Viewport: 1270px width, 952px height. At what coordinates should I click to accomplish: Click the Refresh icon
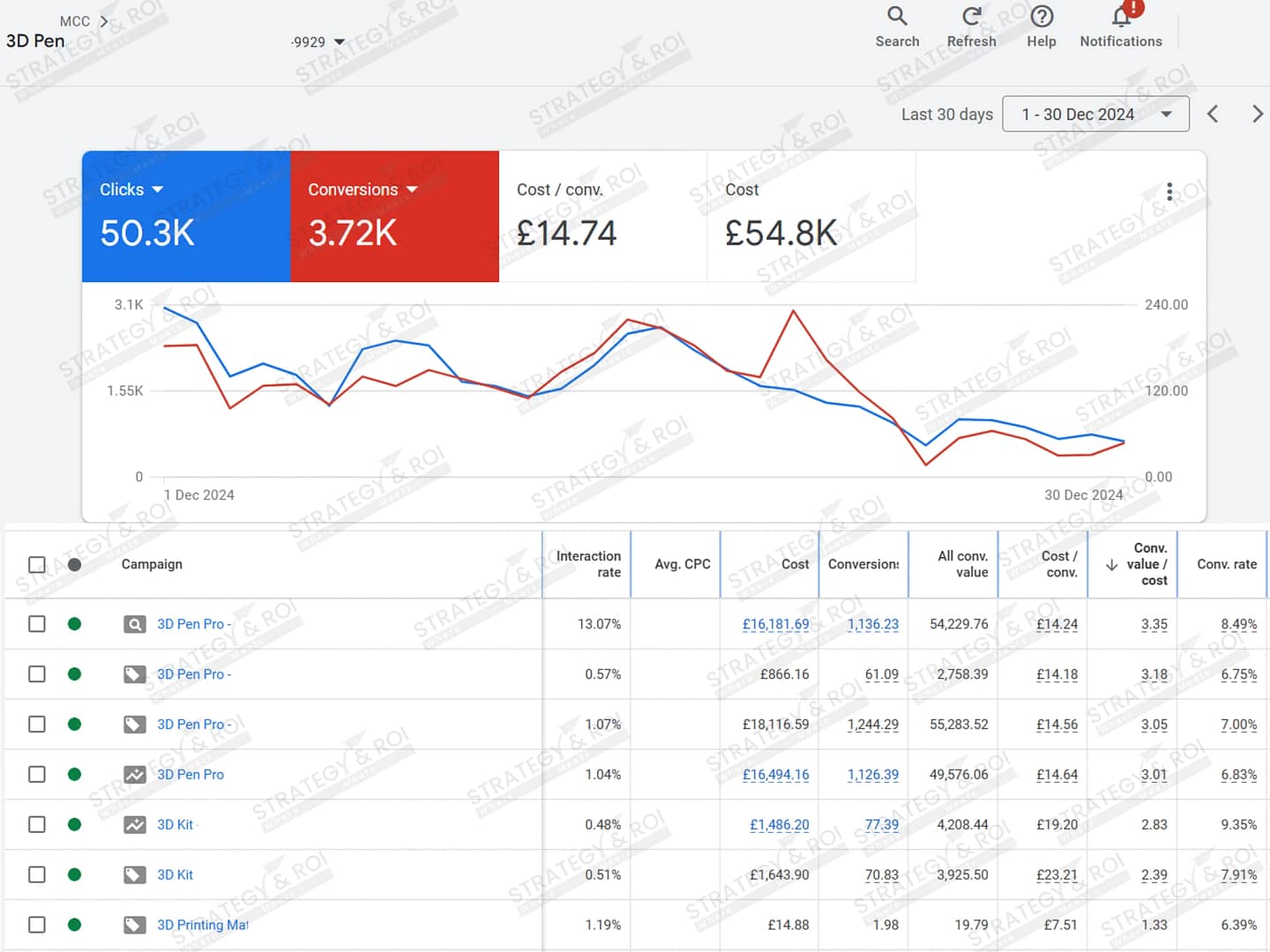971,17
